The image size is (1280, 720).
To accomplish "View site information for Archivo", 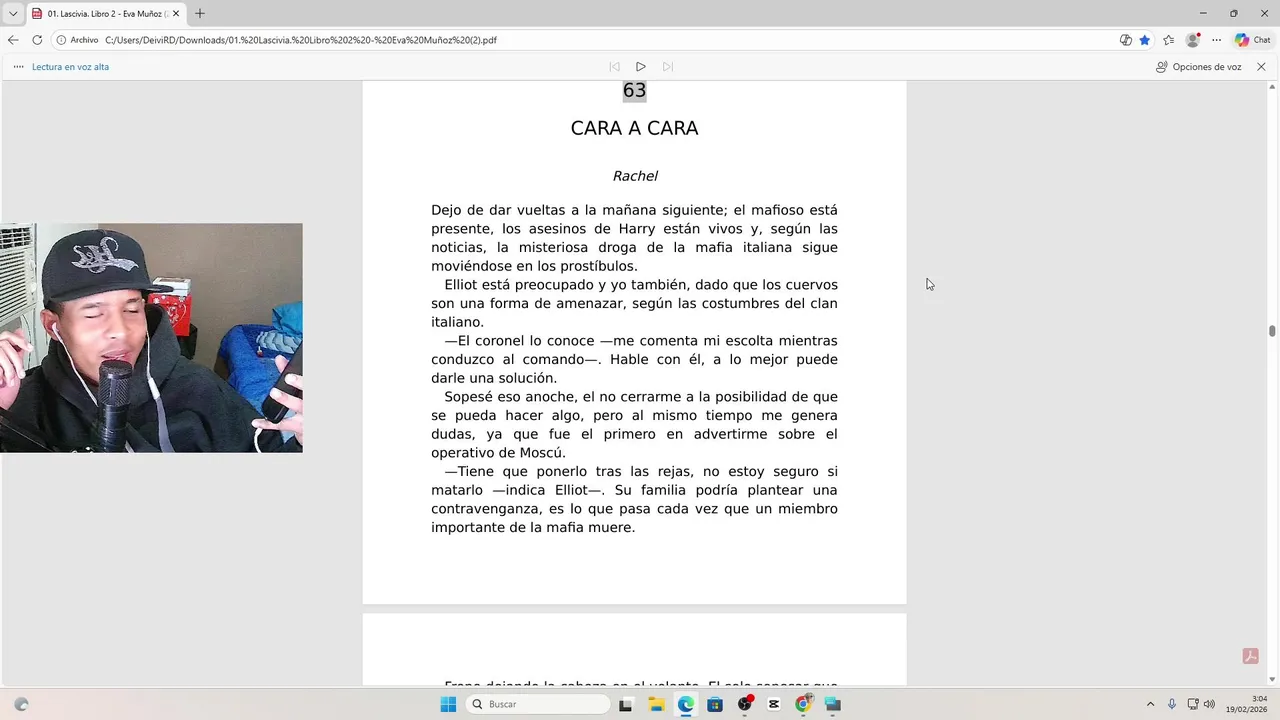I will coord(77,40).
